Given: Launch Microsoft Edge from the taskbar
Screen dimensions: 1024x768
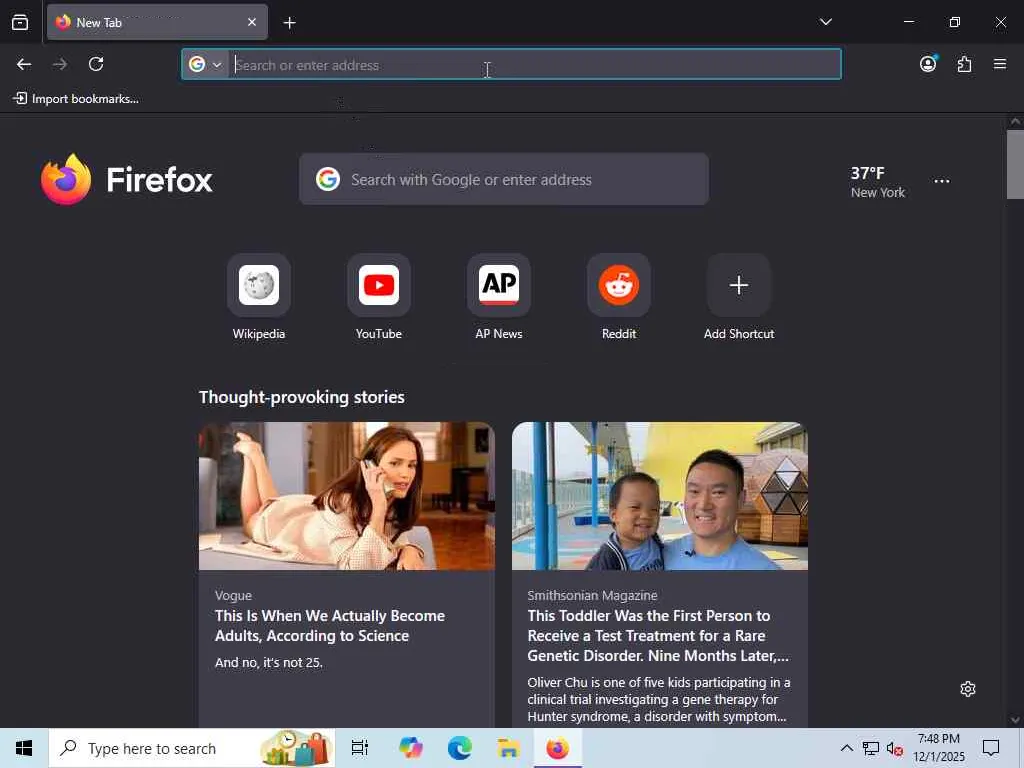Looking at the screenshot, I should pyautogui.click(x=460, y=748).
